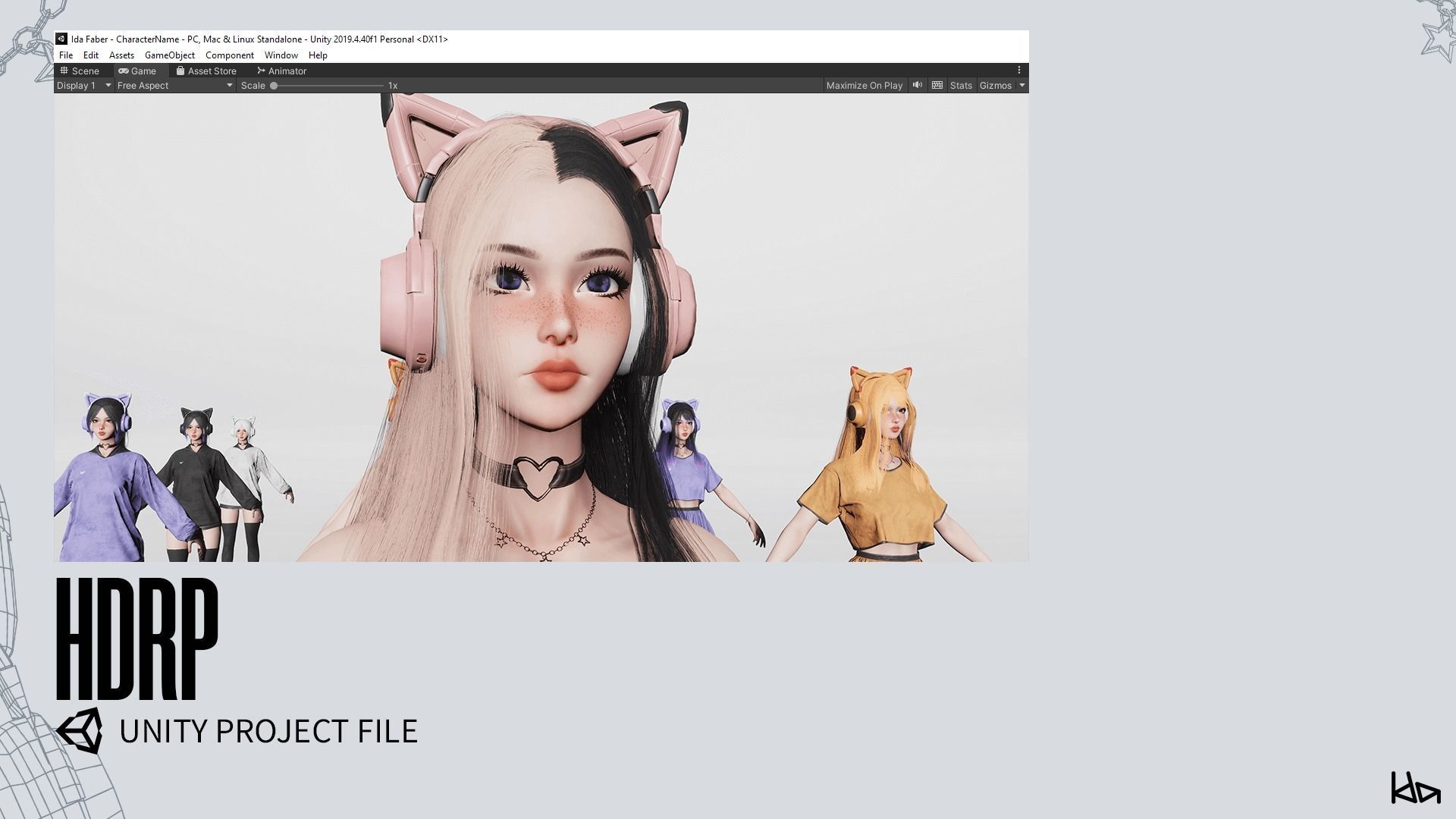Open the Component menu
Viewport: 1456px width, 819px height.
[x=230, y=55]
